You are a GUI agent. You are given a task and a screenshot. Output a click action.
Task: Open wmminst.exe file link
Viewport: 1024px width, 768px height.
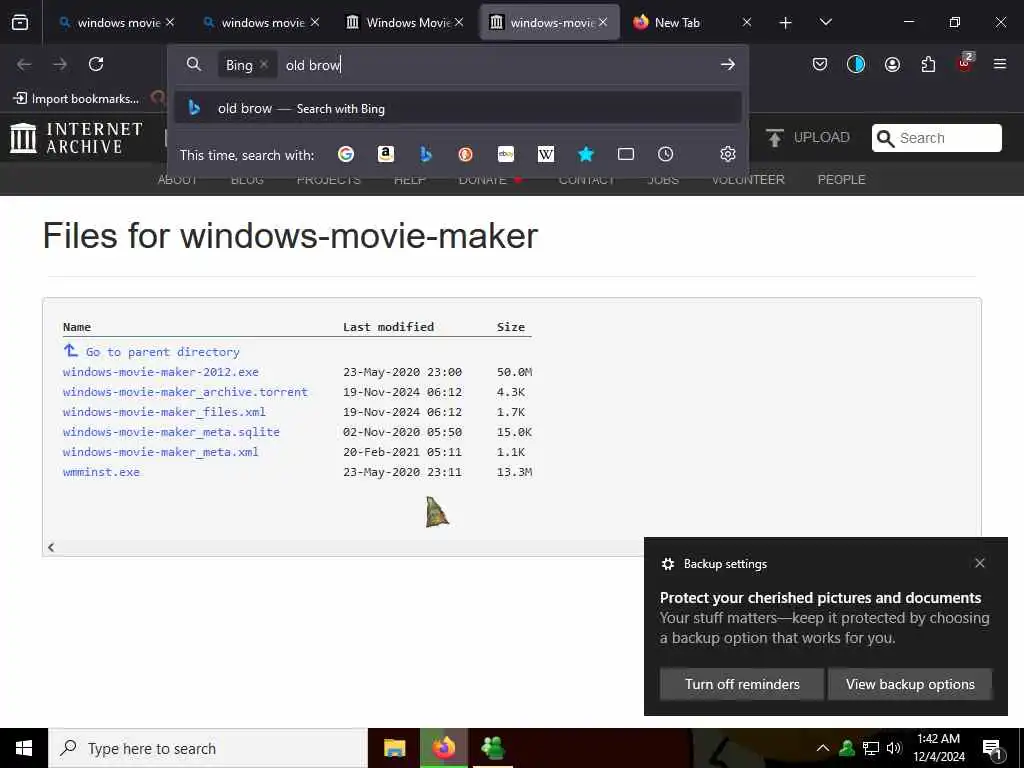101,472
